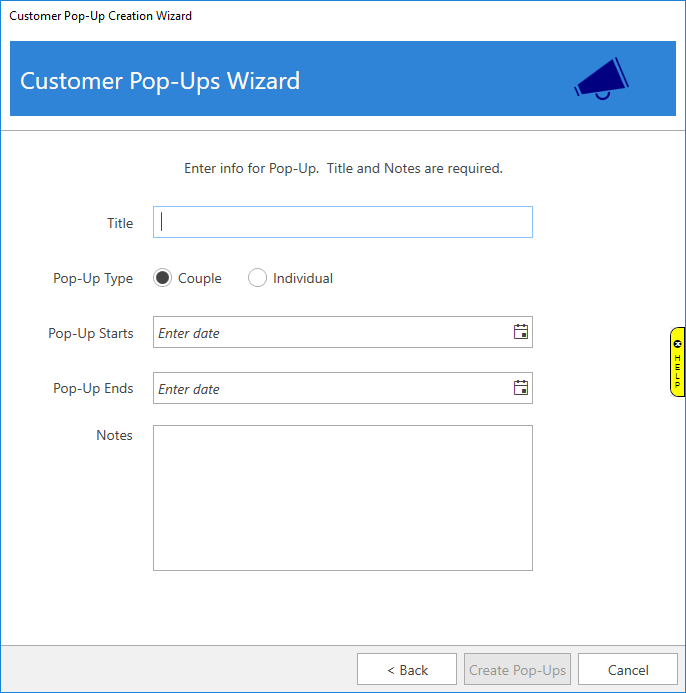Click the Customer Pop-Ups Wizard header title

pyautogui.click(x=160, y=81)
